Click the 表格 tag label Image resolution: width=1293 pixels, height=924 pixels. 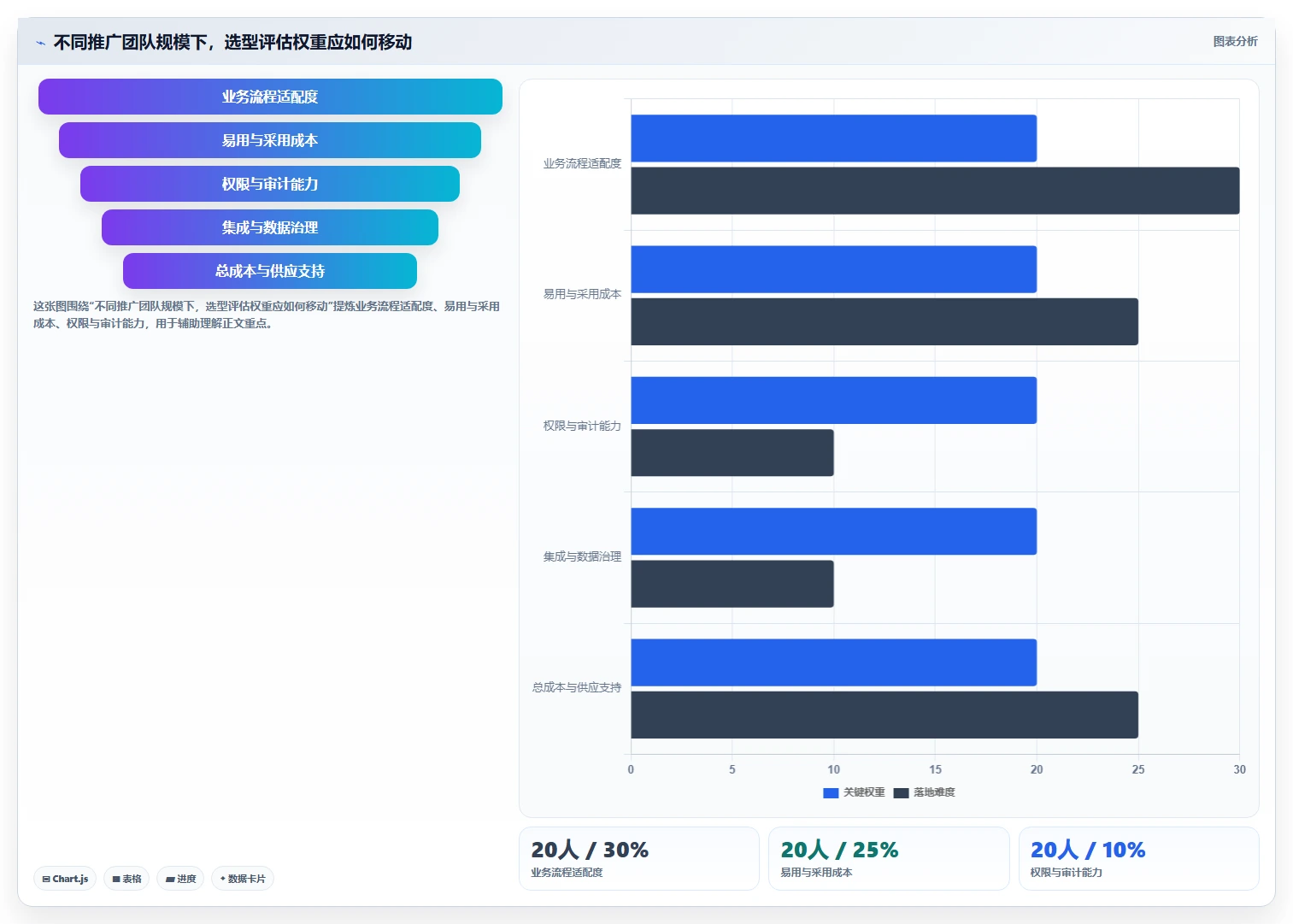(132, 879)
